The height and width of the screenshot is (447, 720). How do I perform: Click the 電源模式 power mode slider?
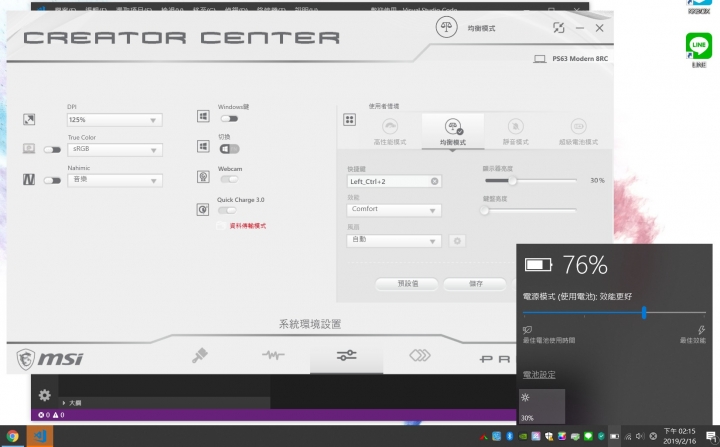click(614, 313)
